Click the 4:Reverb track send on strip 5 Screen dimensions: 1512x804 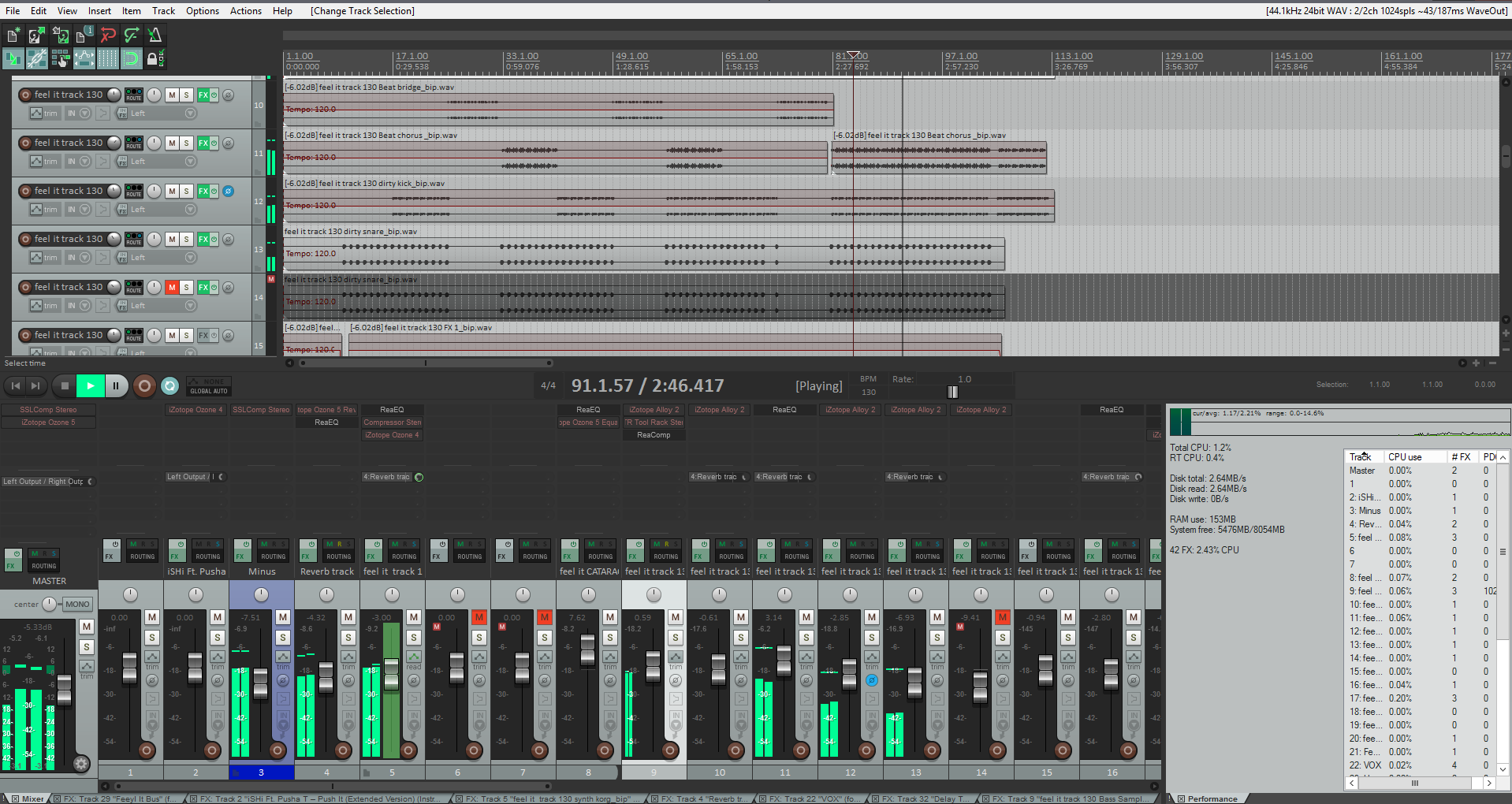tap(387, 477)
